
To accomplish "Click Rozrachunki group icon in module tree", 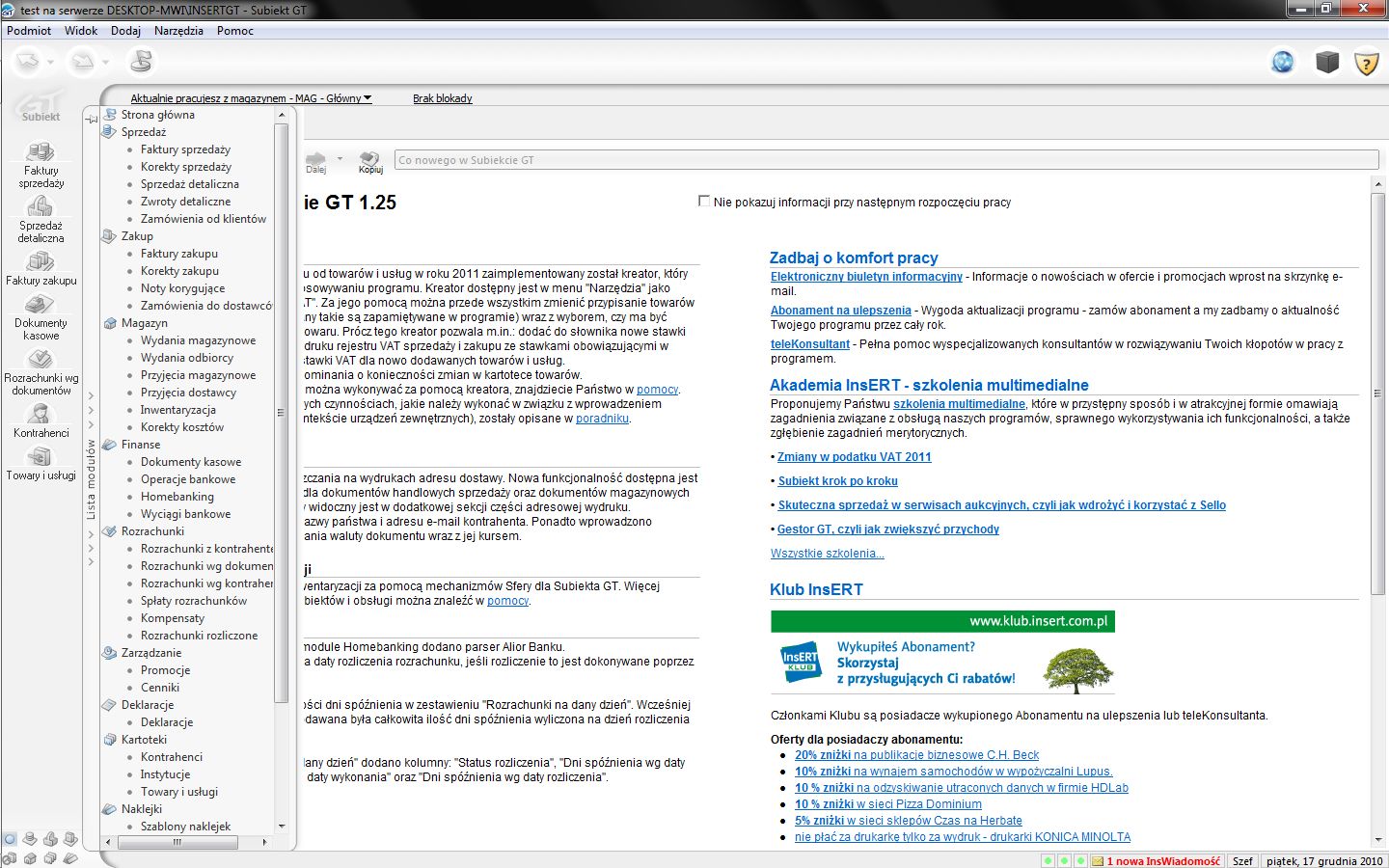I will coord(110,531).
